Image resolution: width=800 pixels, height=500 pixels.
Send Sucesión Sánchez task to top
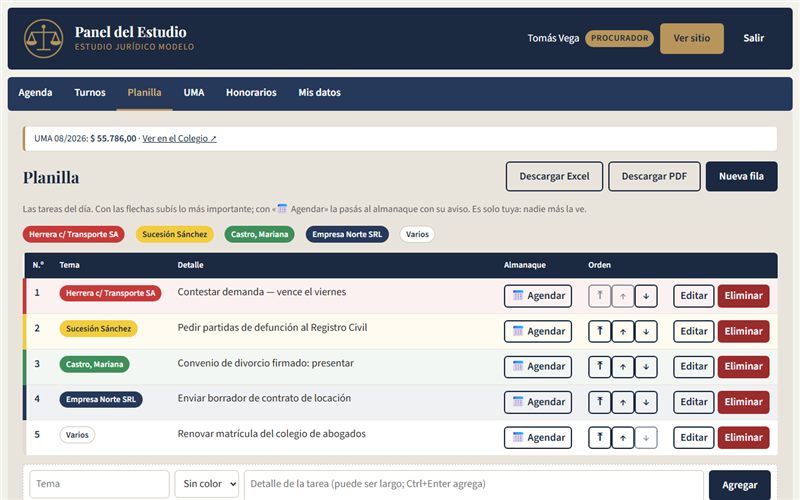tap(599, 331)
